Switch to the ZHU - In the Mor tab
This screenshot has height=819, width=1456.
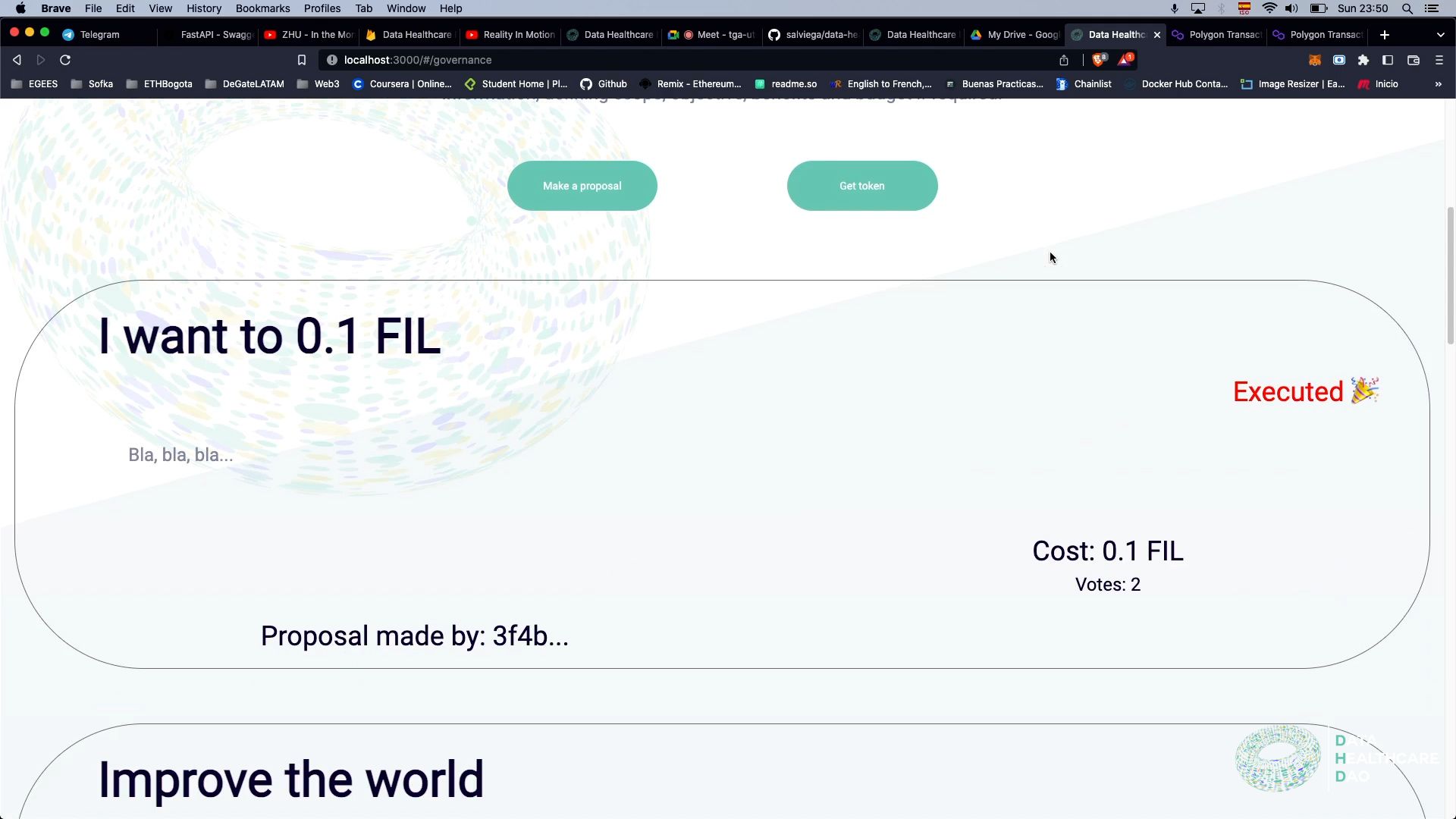[309, 35]
